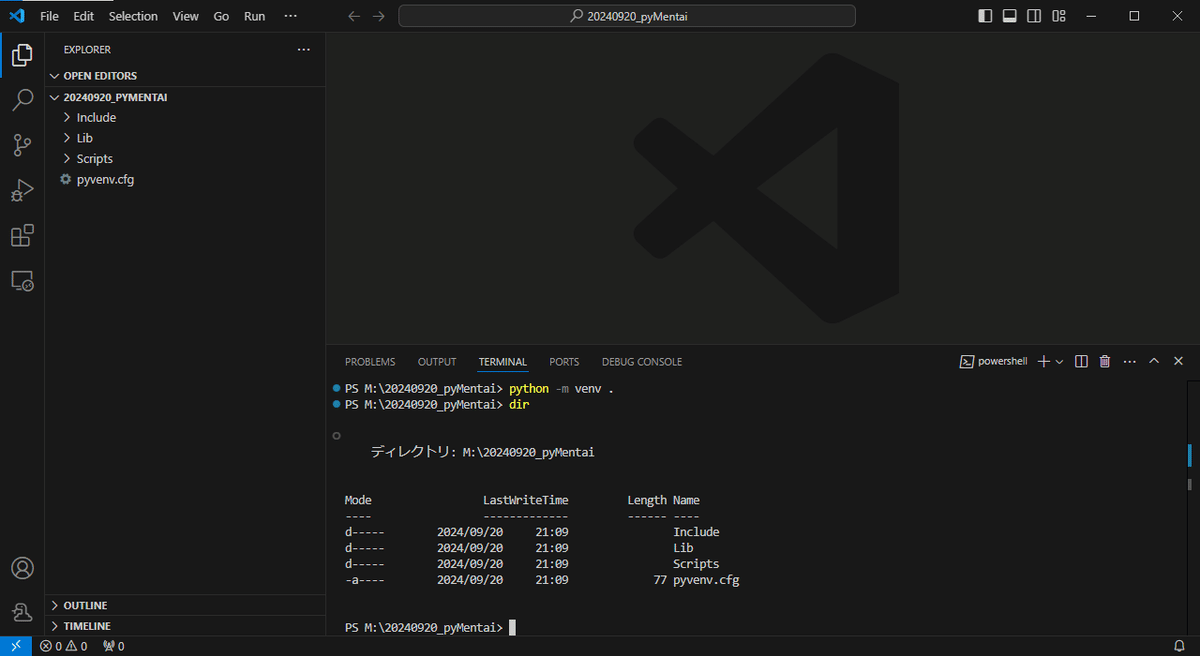Screen dimensions: 1200x656
Task: Toggle the panel layout icon
Action: 1010,16
